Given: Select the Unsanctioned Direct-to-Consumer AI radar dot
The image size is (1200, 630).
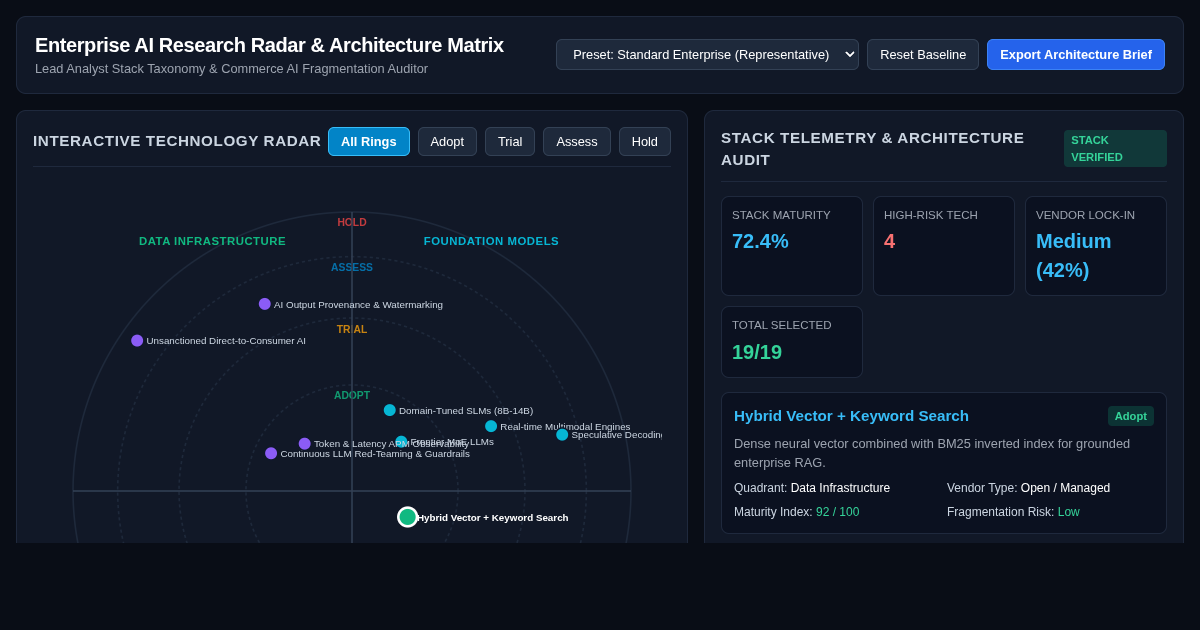Looking at the screenshot, I should pos(137,341).
